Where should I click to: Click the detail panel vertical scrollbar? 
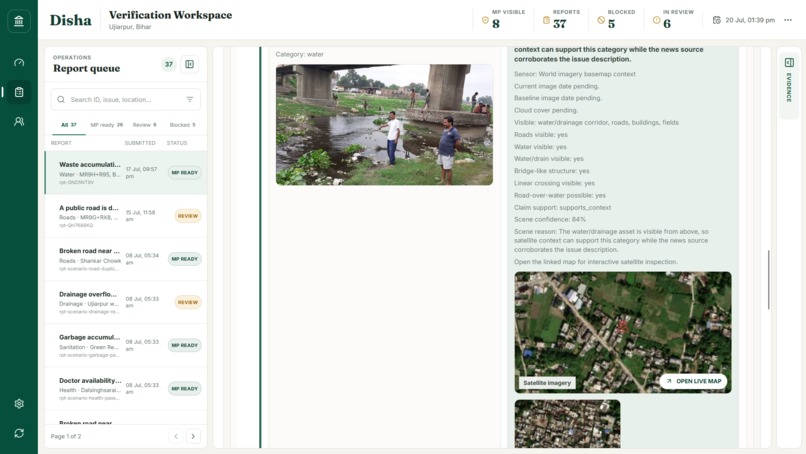(x=768, y=280)
